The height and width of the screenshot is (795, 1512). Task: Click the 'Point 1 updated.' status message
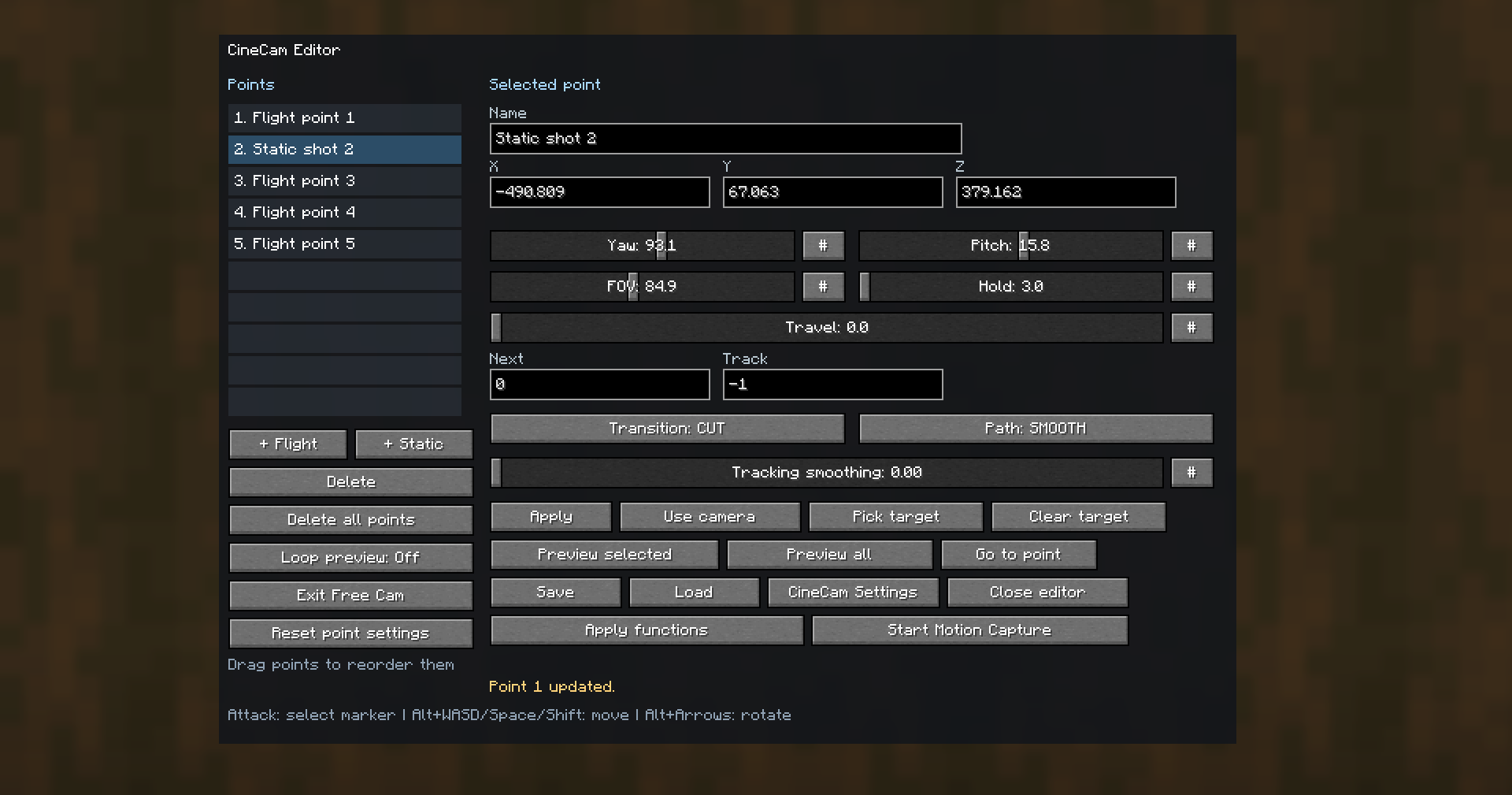coord(551,687)
